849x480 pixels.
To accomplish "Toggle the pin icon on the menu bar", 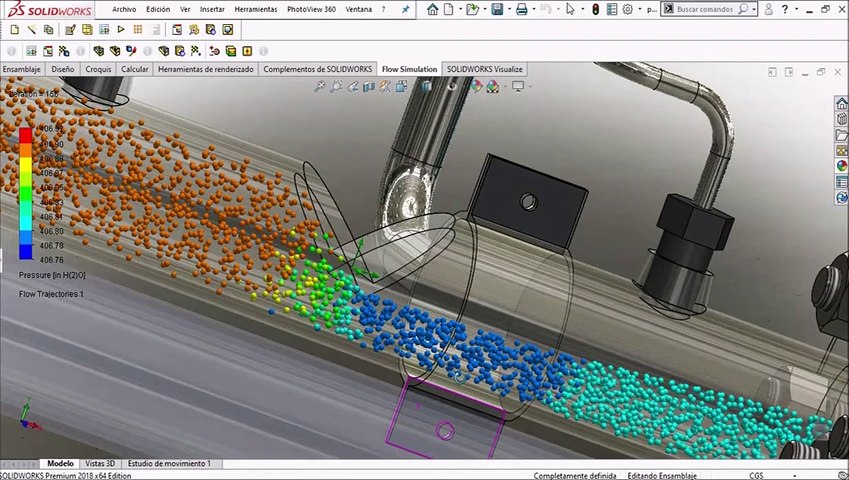I will [x=406, y=9].
